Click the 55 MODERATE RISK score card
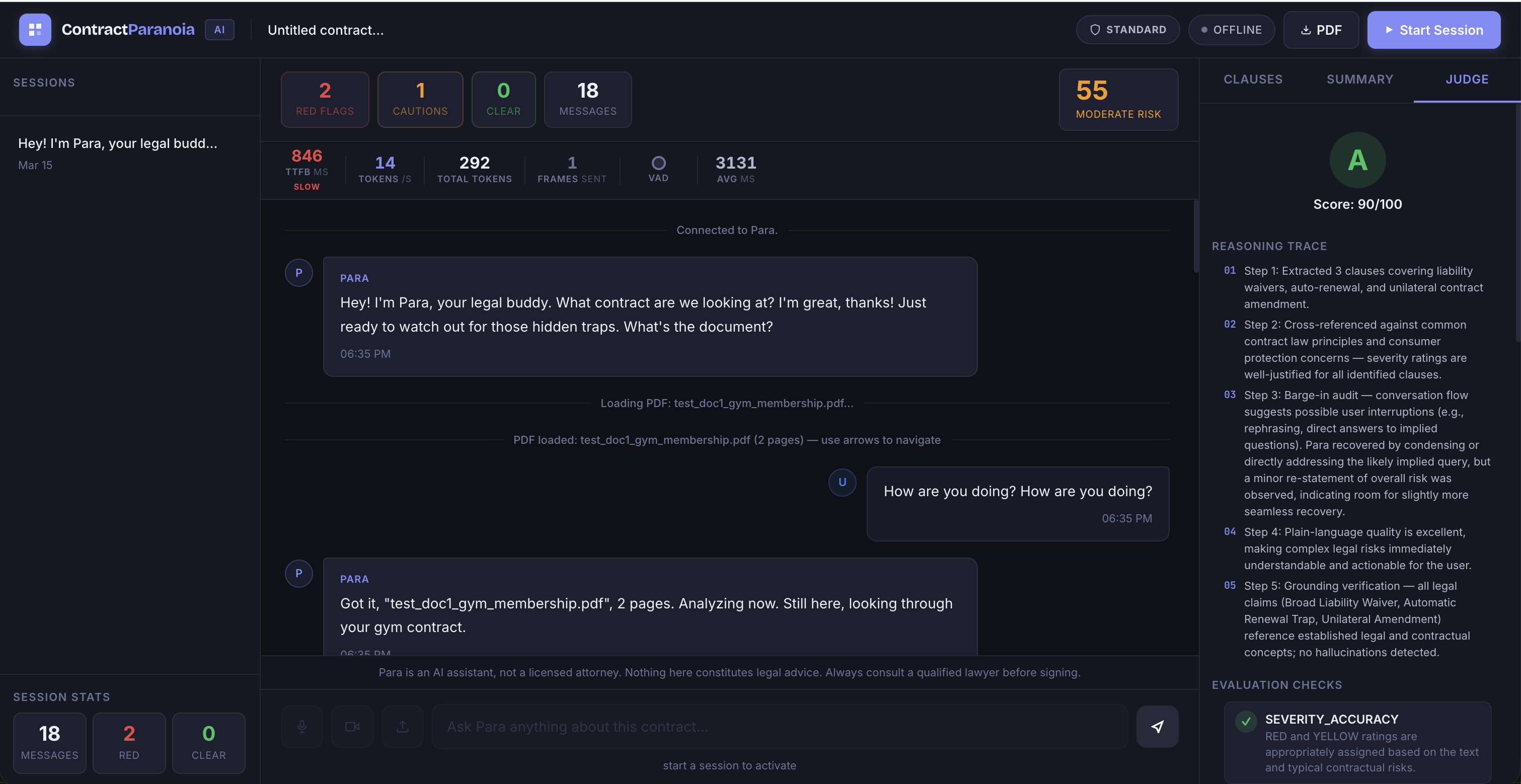 click(1118, 99)
